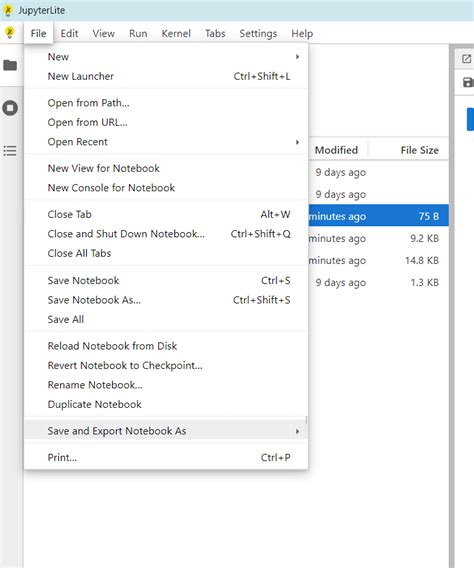Viewport: 474px width, 568px height.
Task: Open the Kernel menu
Action: click(176, 33)
